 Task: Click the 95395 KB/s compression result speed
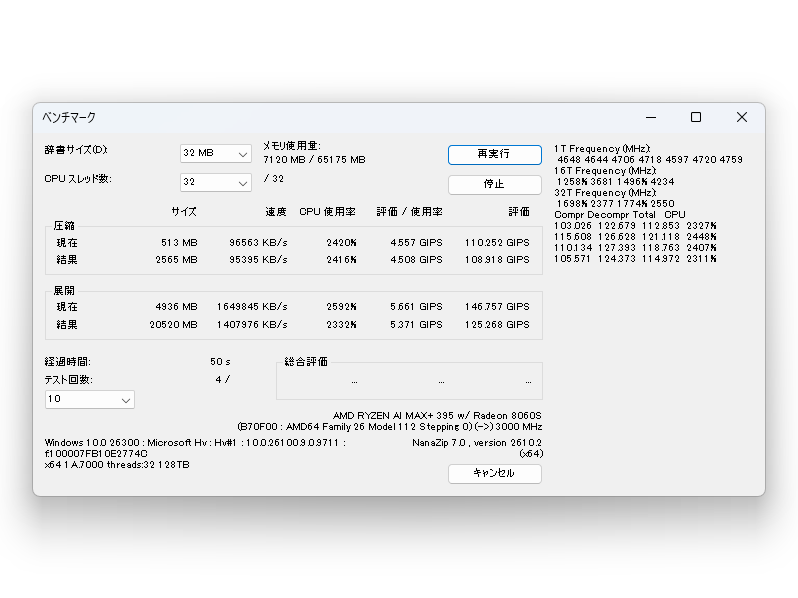click(x=258, y=260)
